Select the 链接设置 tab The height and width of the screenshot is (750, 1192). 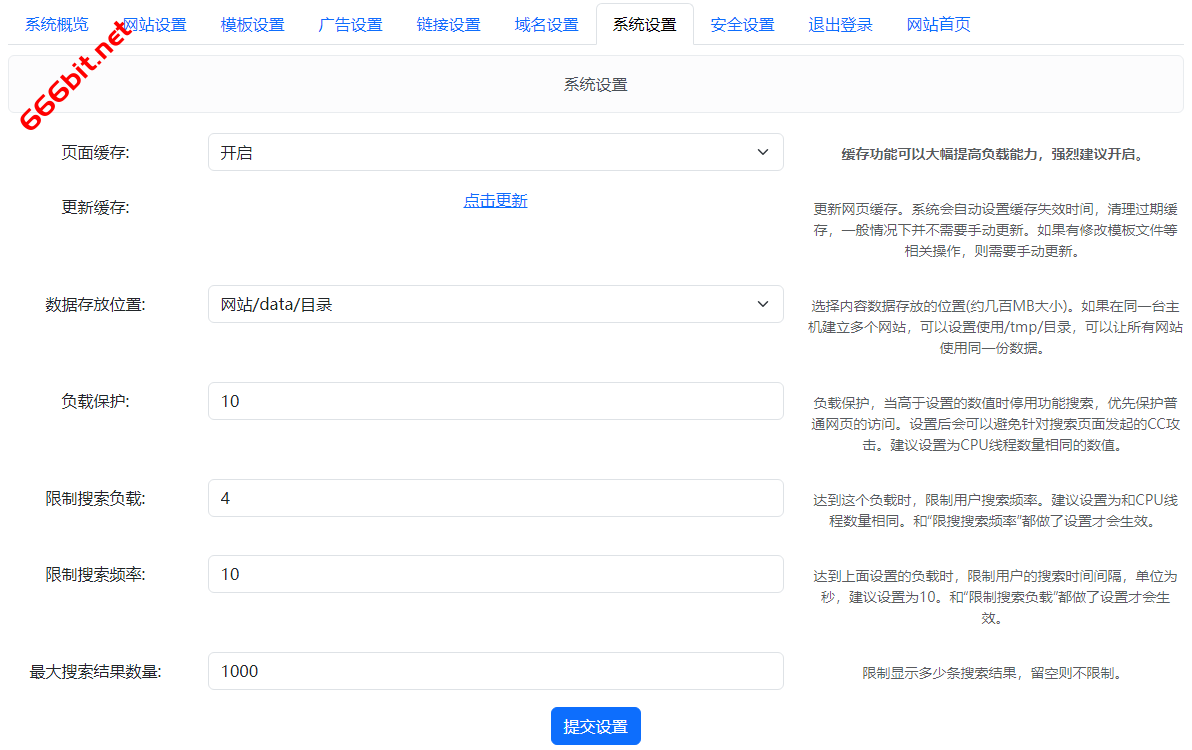click(448, 23)
